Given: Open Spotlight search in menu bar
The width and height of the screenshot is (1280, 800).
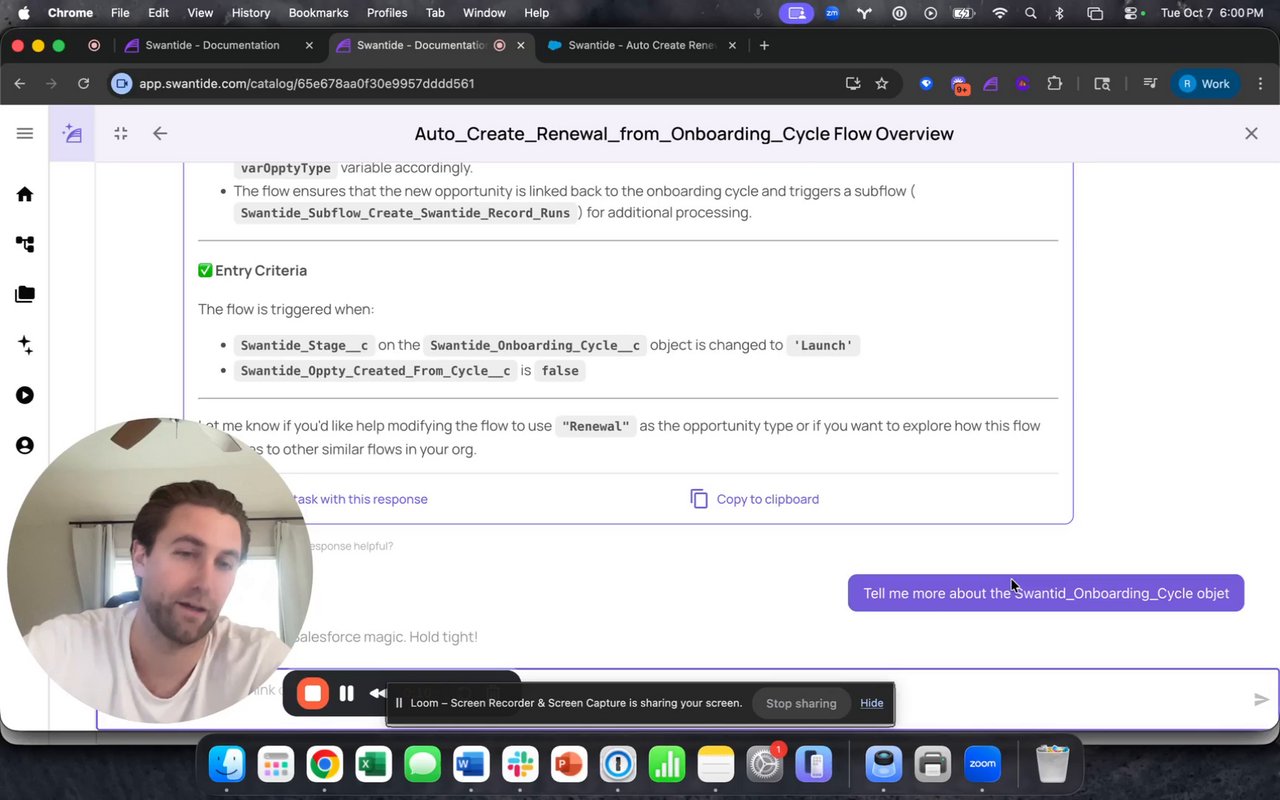Looking at the screenshot, I should [x=1030, y=13].
